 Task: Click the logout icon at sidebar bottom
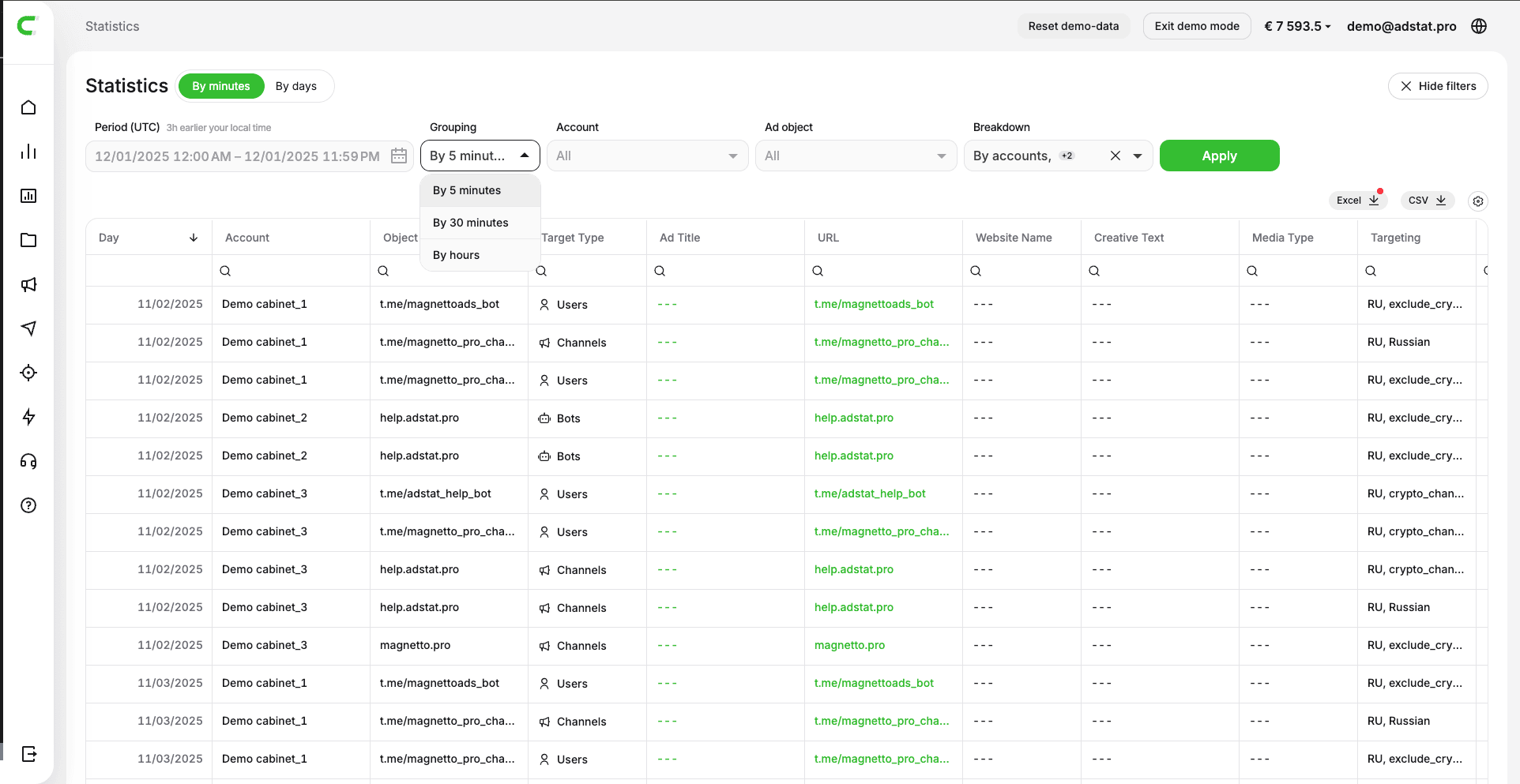coord(28,753)
